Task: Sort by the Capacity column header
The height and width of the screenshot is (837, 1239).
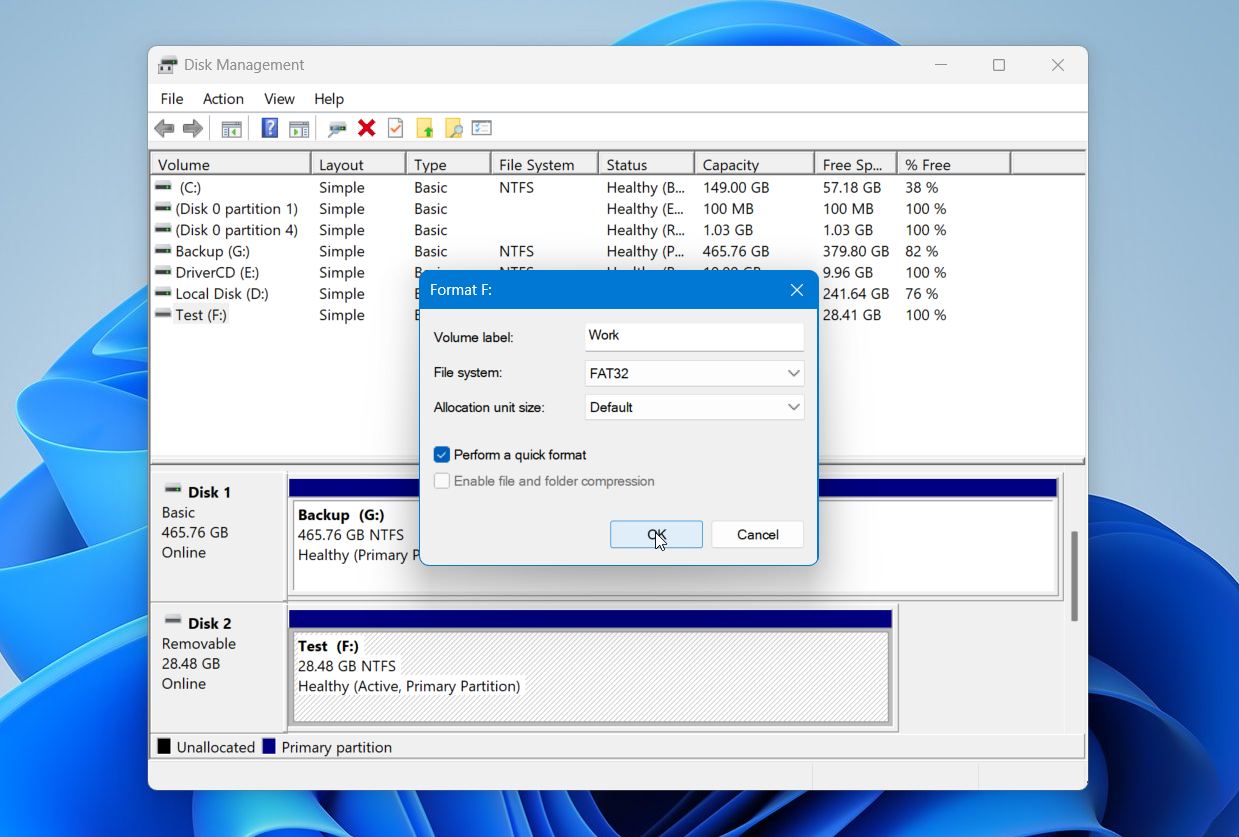Action: tap(754, 164)
